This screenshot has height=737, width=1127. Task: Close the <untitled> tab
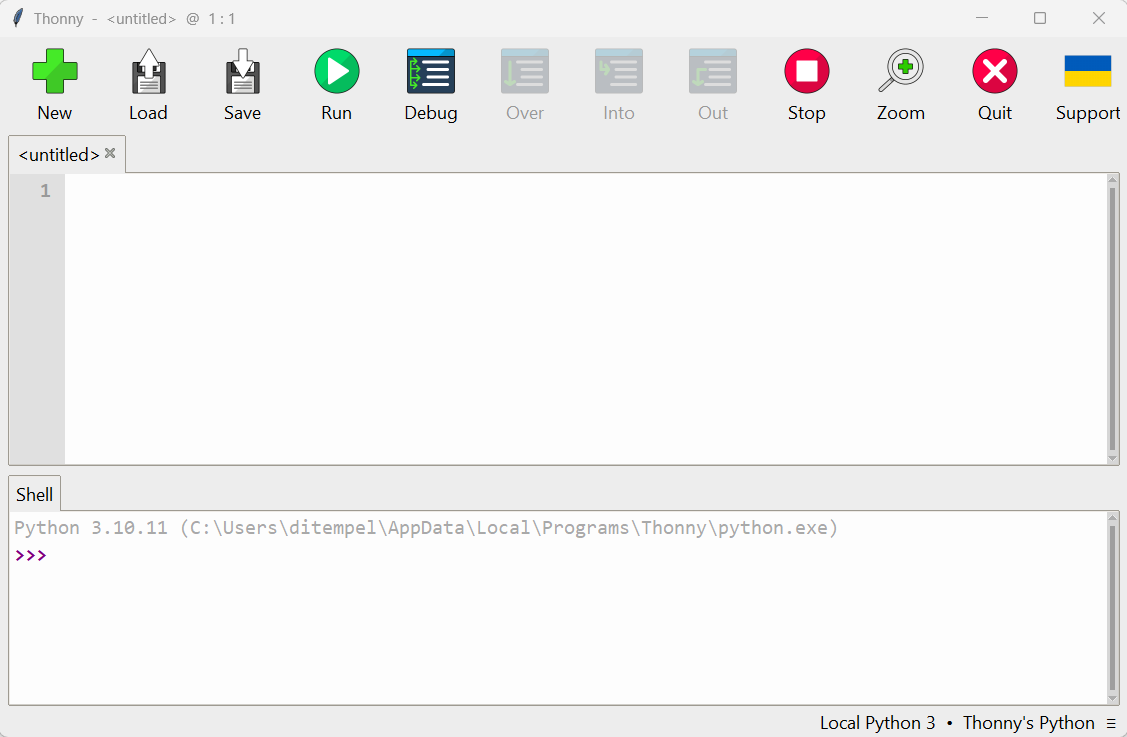[x=110, y=154]
